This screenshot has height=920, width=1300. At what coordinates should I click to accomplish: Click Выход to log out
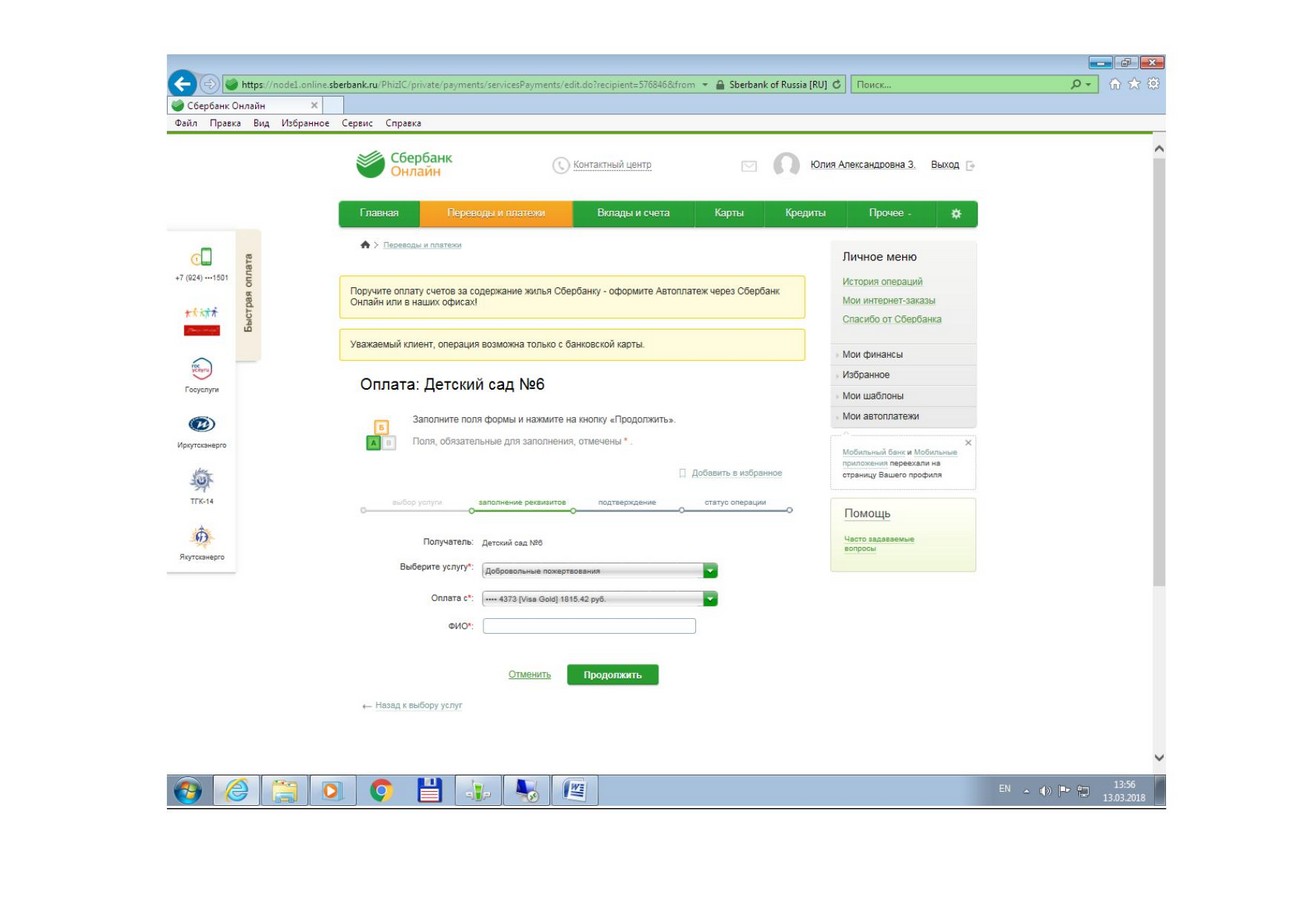pyautogui.click(x=945, y=165)
